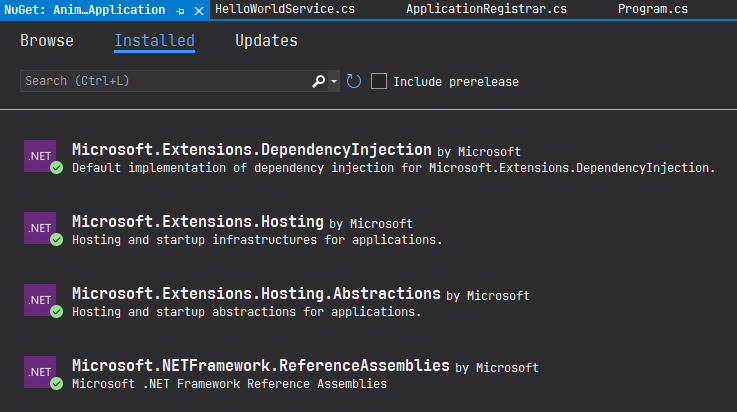Open the ApplicationRegistrar.cs file tab

click(x=486, y=10)
